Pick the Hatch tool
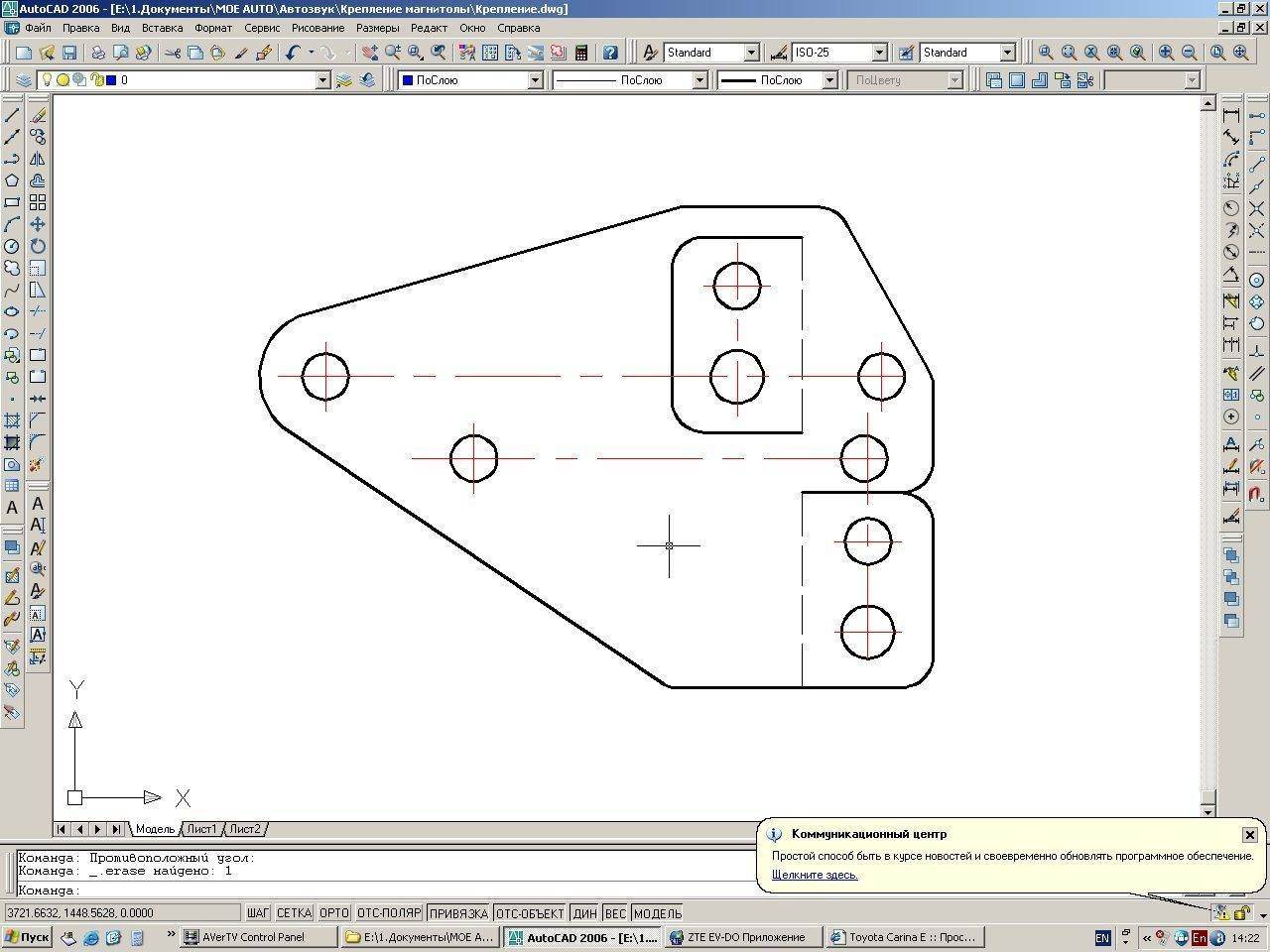Screen dimensions: 1270x952 coord(12,420)
